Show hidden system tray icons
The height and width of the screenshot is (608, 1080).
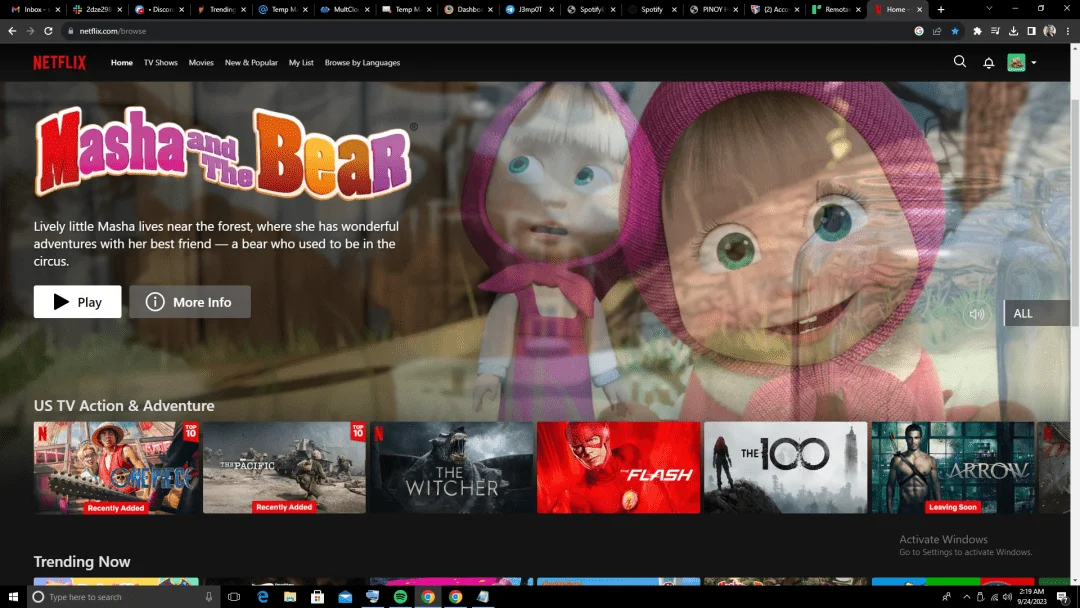(x=966, y=597)
